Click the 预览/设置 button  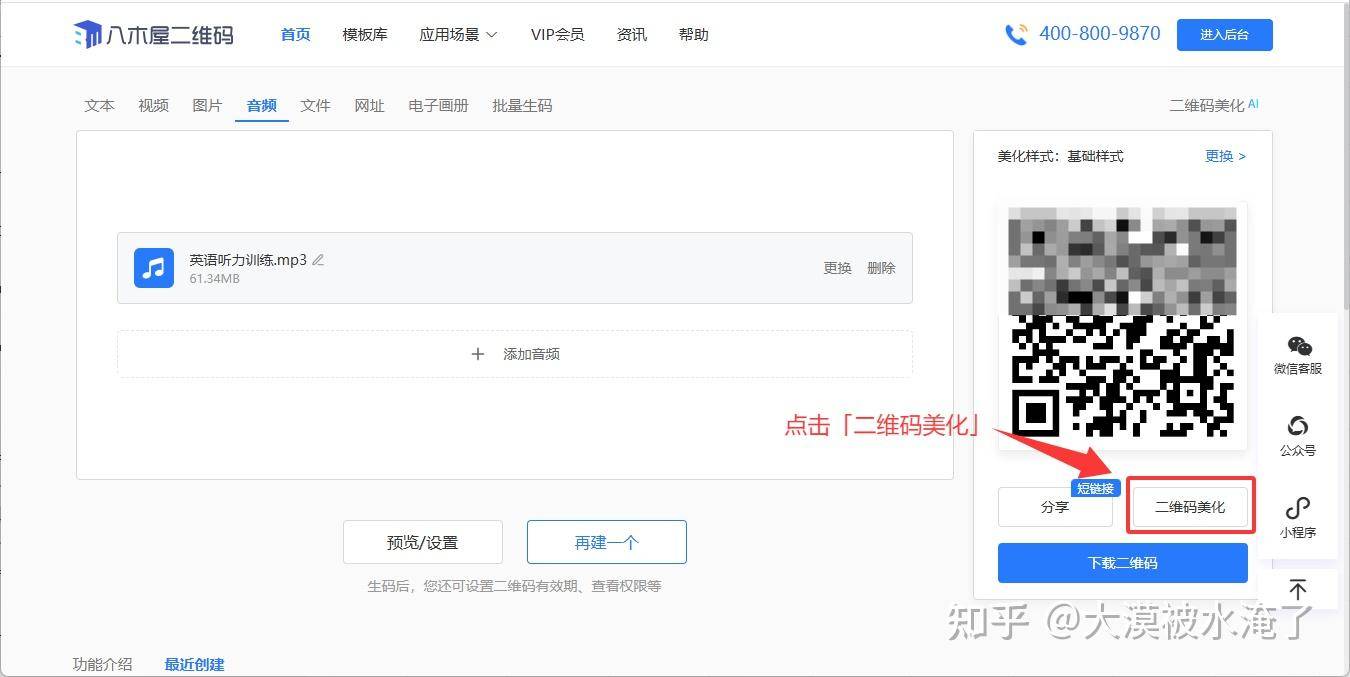click(422, 542)
